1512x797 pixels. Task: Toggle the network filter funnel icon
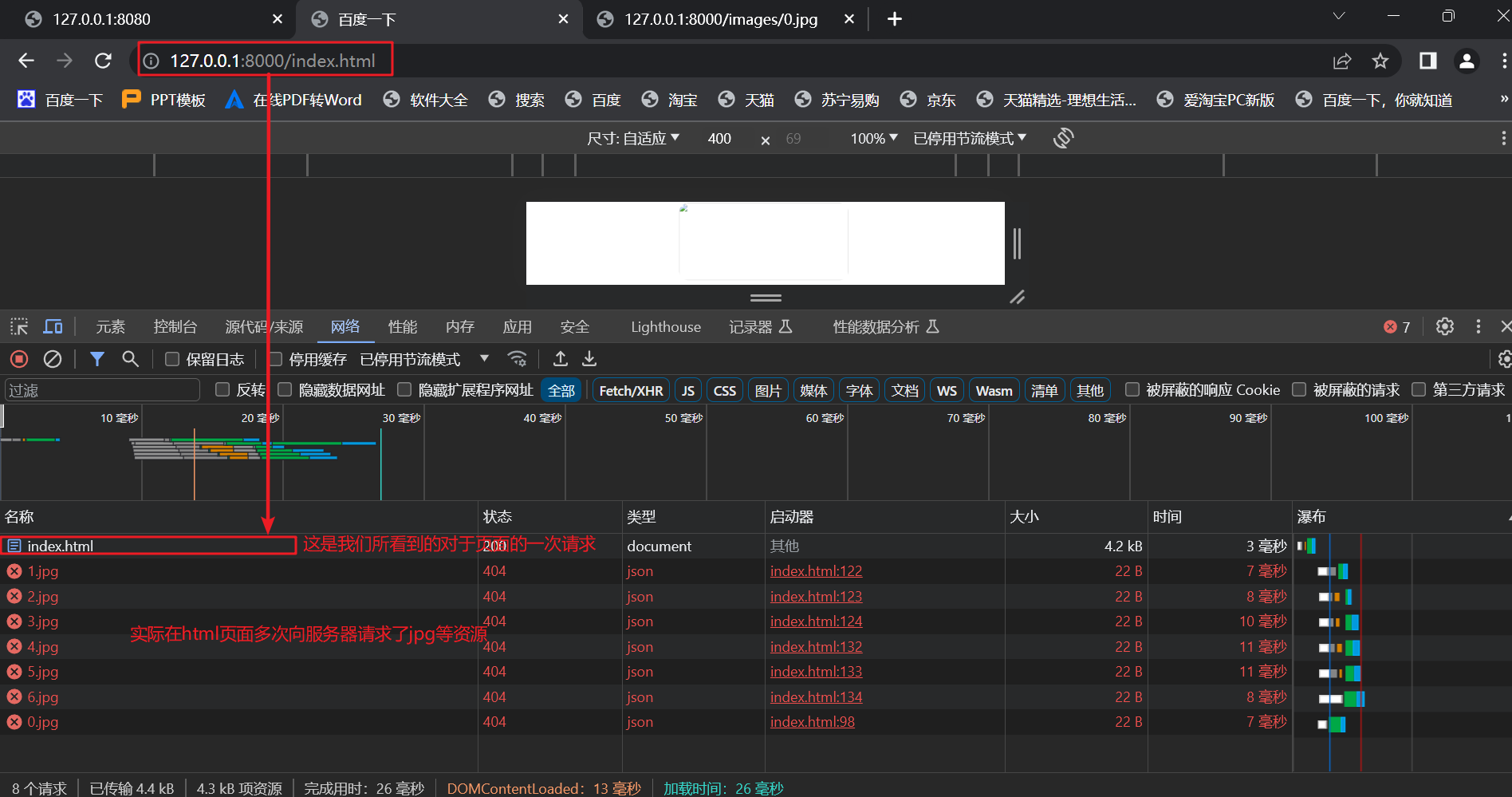coord(97,359)
